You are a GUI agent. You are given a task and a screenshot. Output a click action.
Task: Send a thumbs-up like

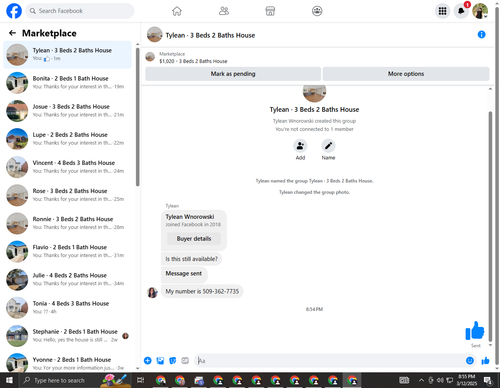[485, 360]
